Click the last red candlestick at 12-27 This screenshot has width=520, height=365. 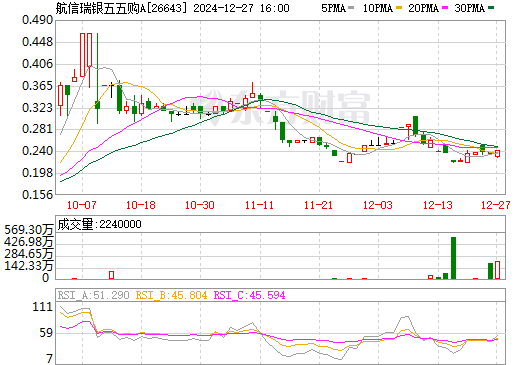(x=497, y=153)
